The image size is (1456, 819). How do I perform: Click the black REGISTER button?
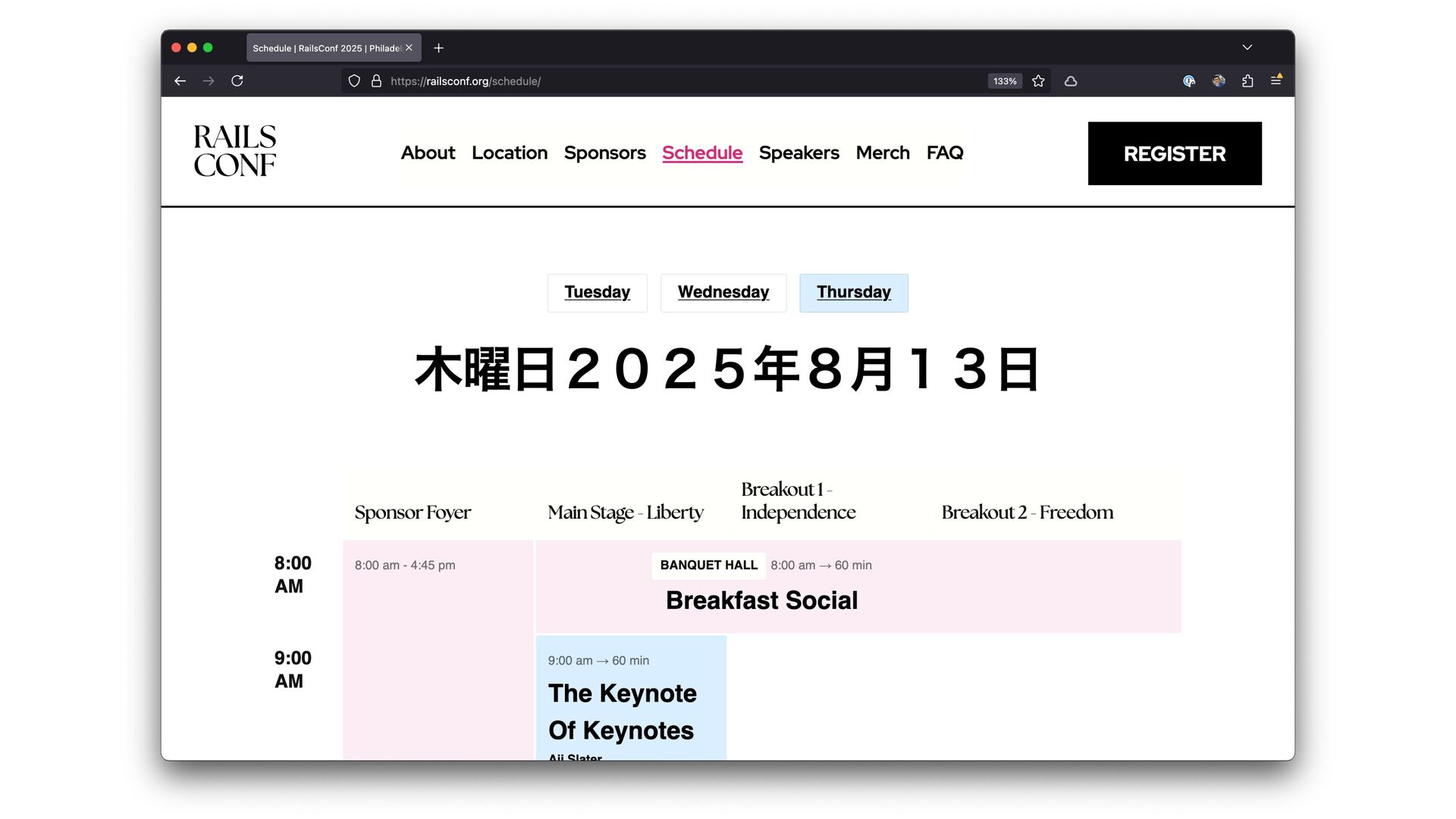click(1175, 153)
